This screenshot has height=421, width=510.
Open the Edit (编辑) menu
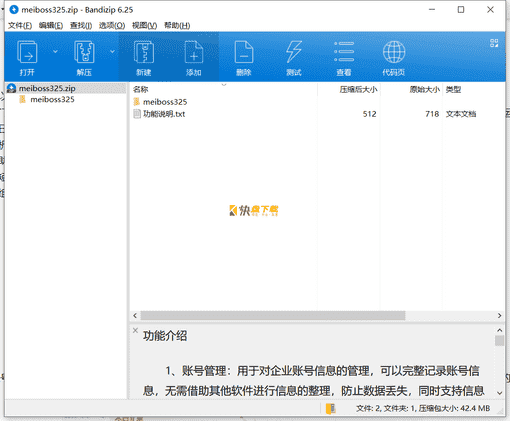pyautogui.click(x=51, y=25)
